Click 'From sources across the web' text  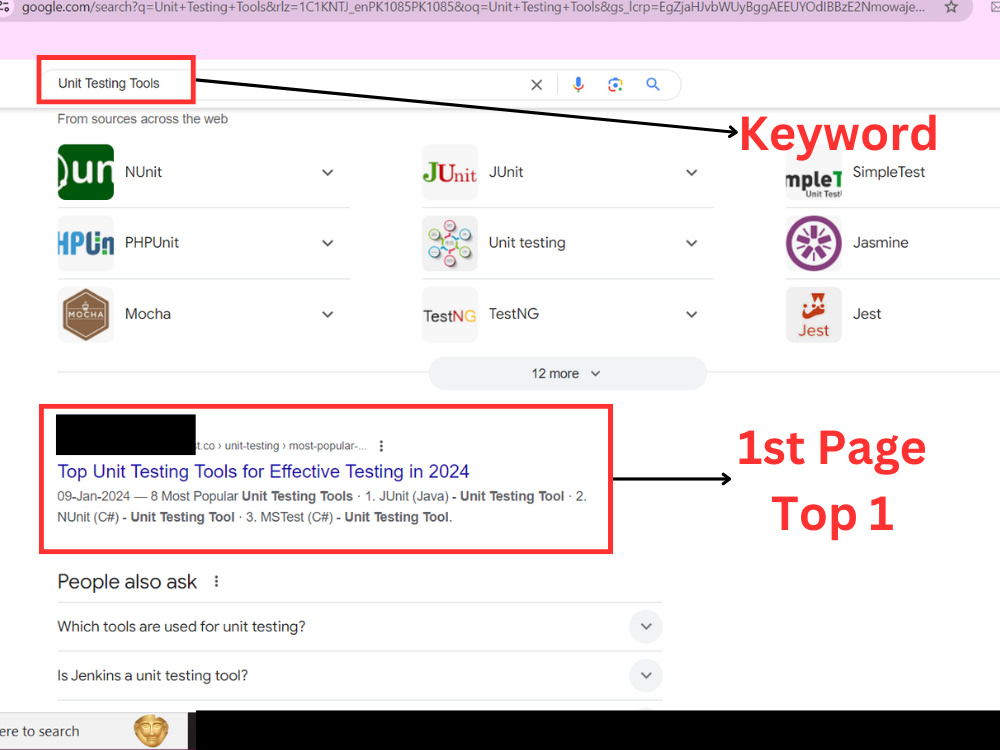[142, 119]
